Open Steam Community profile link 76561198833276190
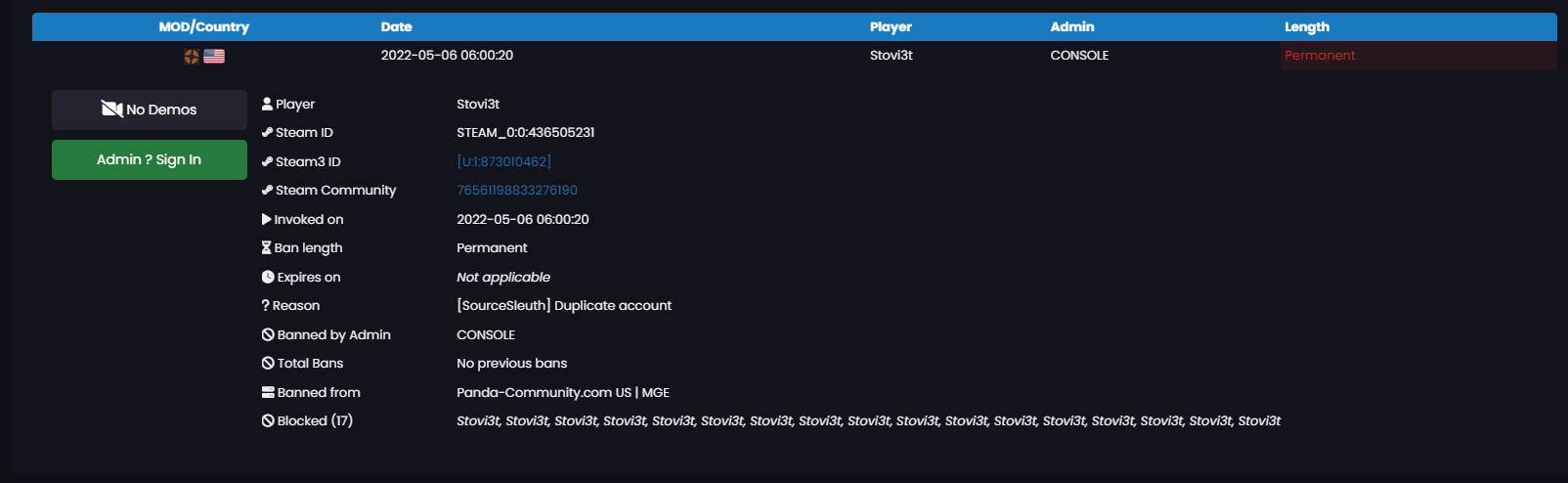The height and width of the screenshot is (483, 1568). pos(516,191)
